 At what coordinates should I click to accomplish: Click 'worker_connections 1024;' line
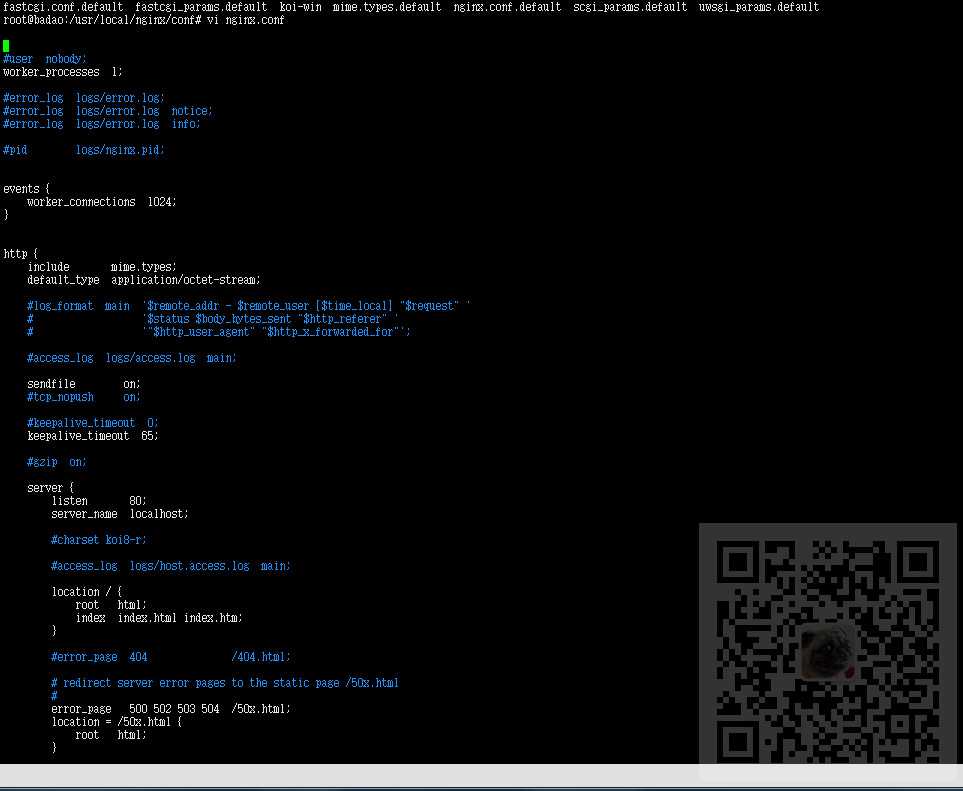(x=102, y=202)
